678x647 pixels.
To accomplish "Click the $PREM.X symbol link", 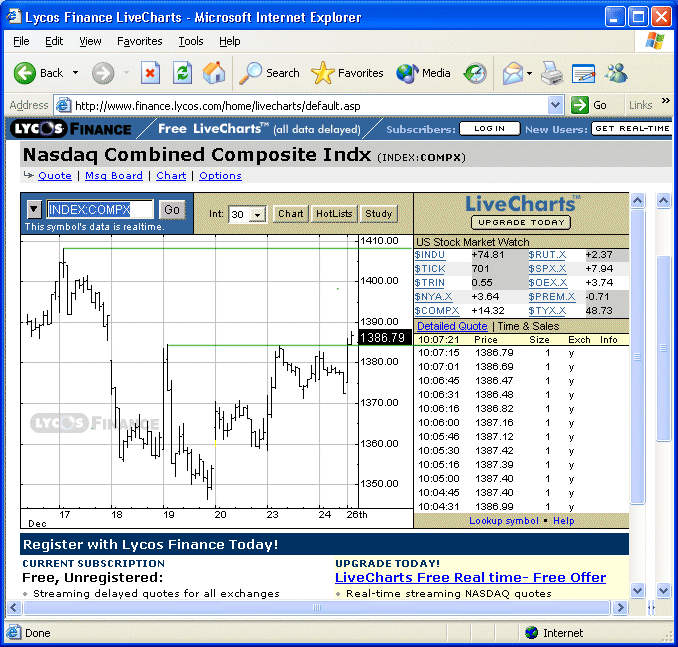I will [x=552, y=296].
